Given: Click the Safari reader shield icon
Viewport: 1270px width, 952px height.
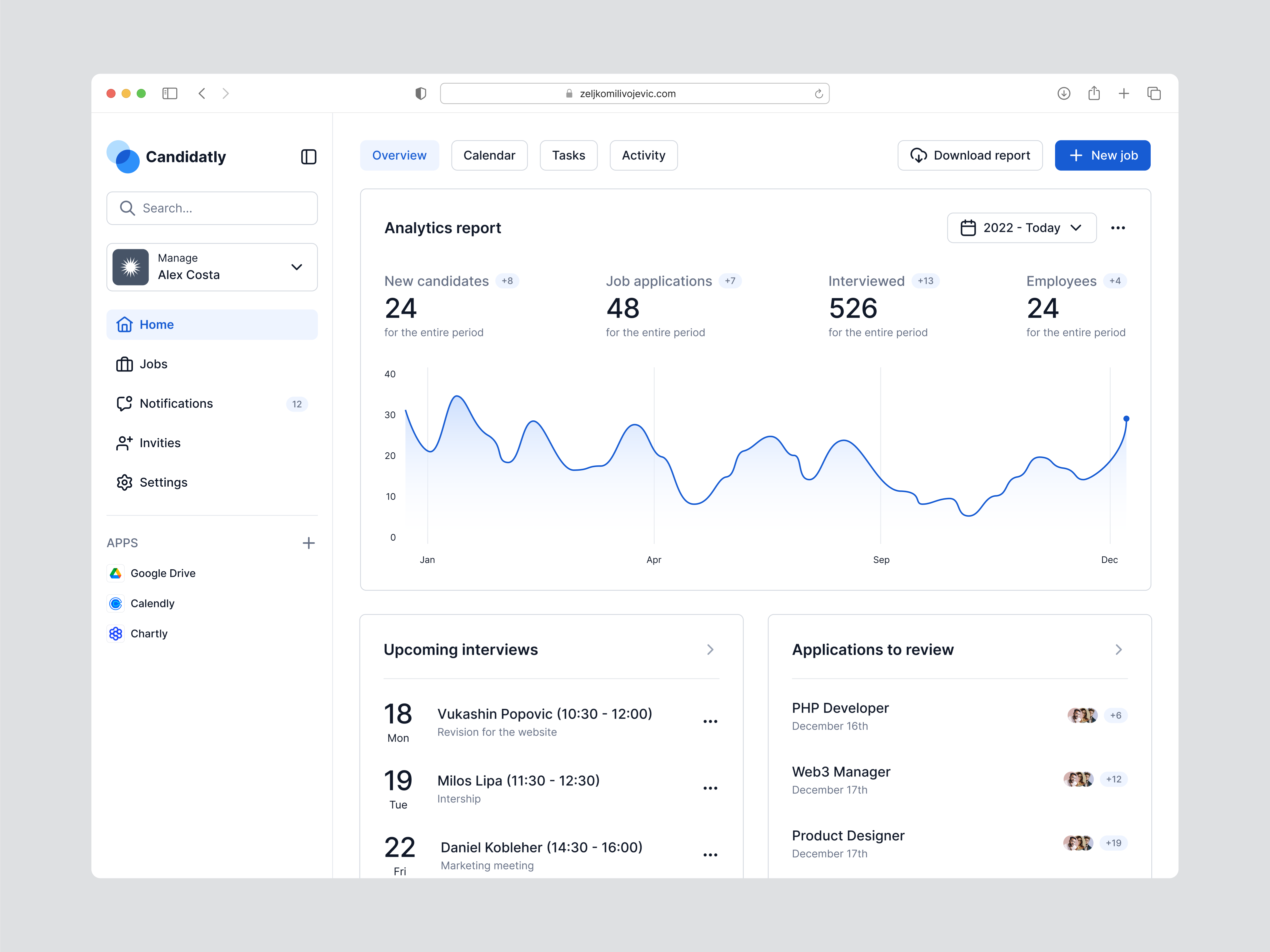Looking at the screenshot, I should (421, 93).
